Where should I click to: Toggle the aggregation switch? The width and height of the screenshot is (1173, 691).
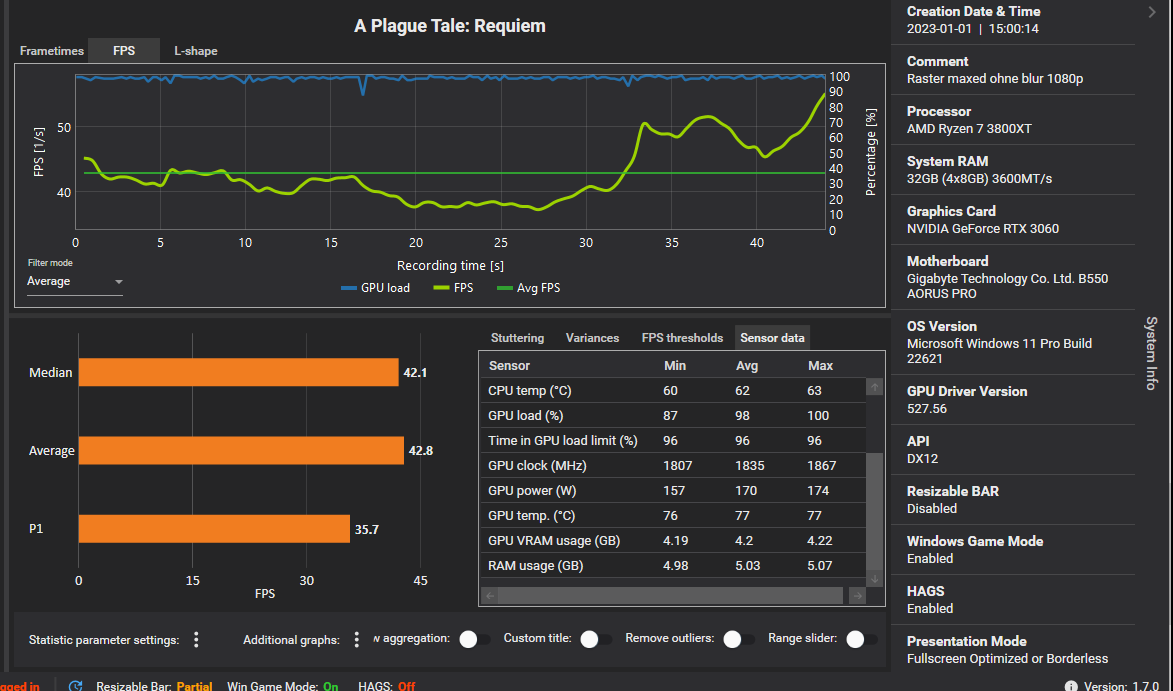point(475,639)
